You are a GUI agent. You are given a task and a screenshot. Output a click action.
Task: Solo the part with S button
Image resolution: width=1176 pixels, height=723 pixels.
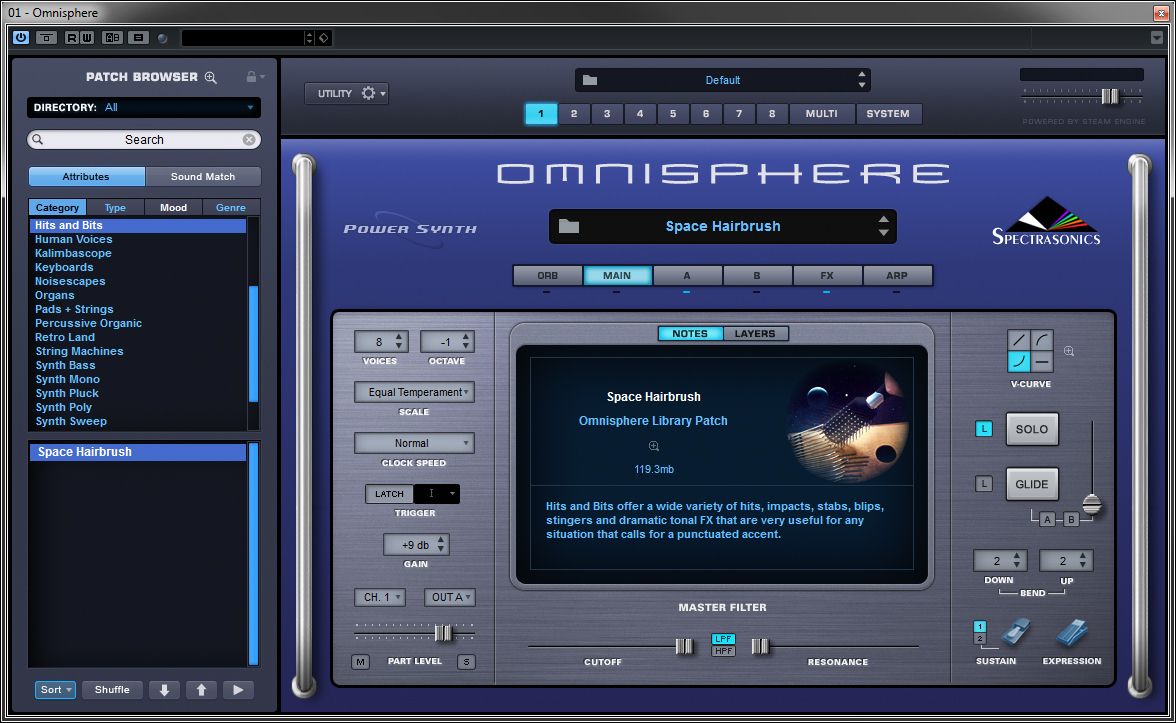[x=466, y=662]
